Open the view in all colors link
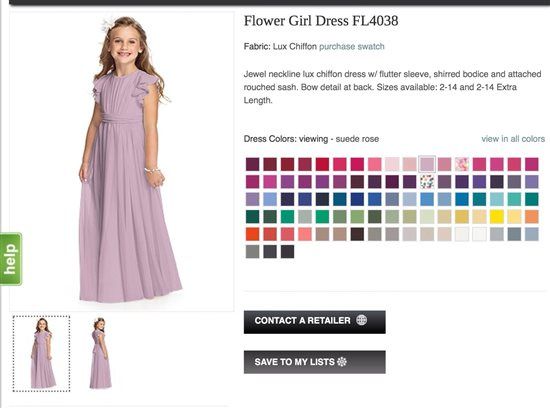The image size is (550, 408). 513,139
